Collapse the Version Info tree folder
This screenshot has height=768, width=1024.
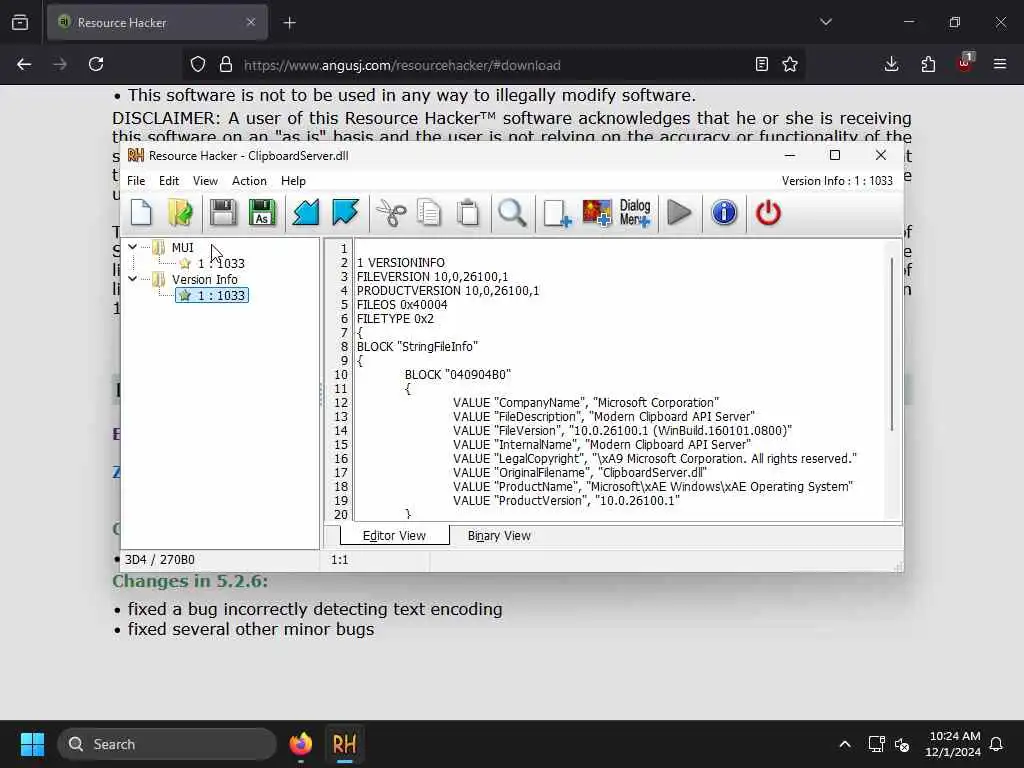click(133, 279)
